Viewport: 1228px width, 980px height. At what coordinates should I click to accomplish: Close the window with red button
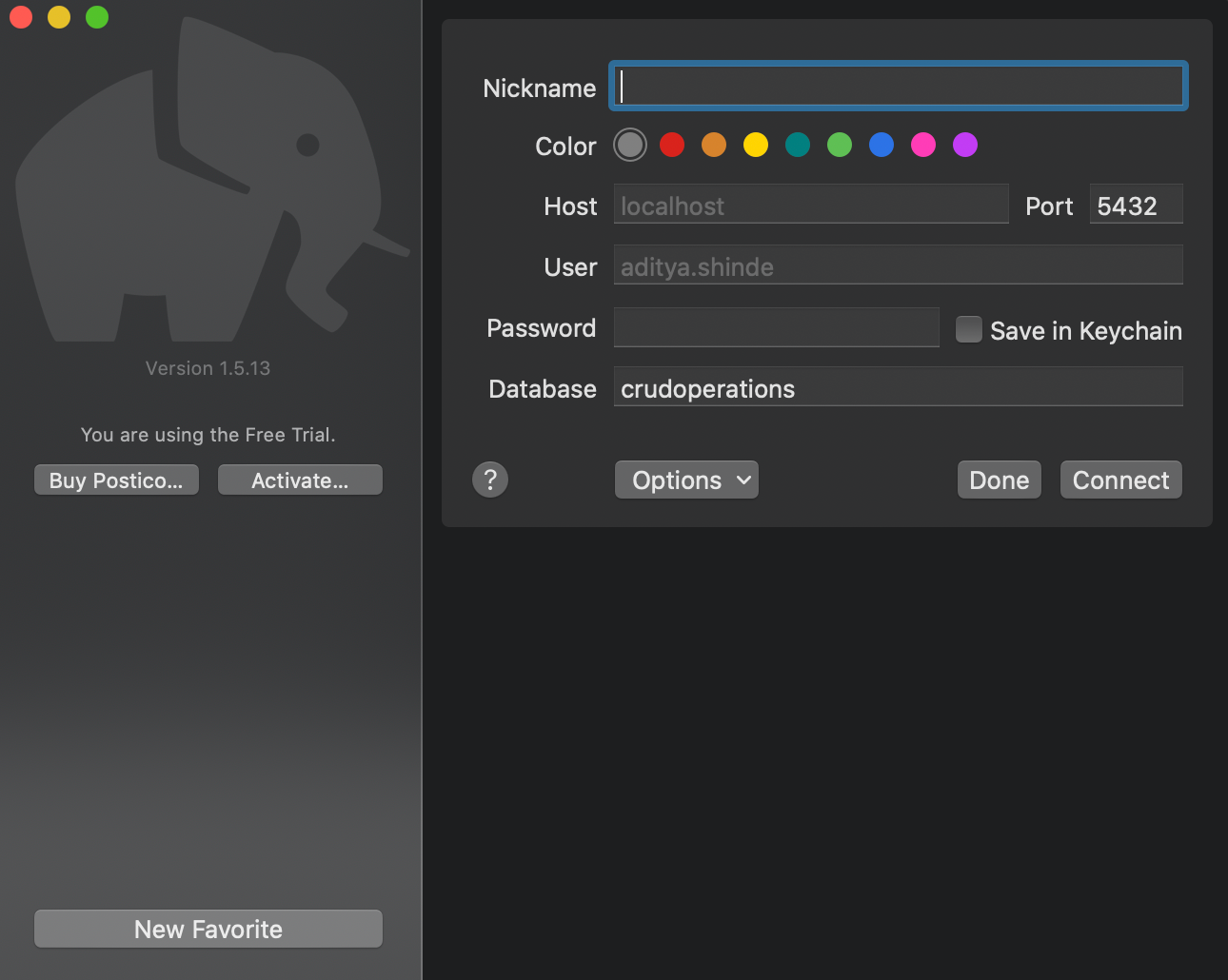21,17
